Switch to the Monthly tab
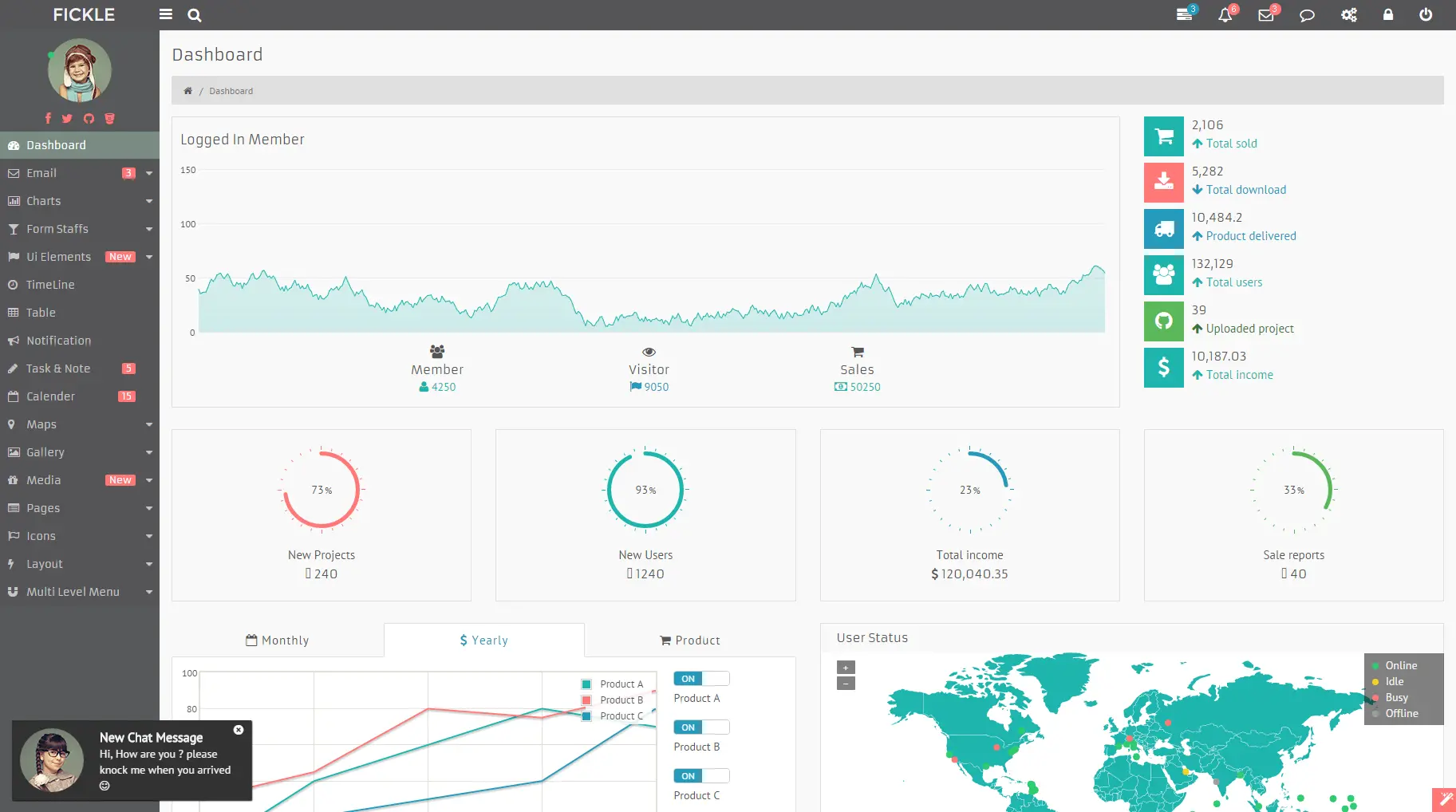Image resolution: width=1456 pixels, height=812 pixels. [278, 641]
